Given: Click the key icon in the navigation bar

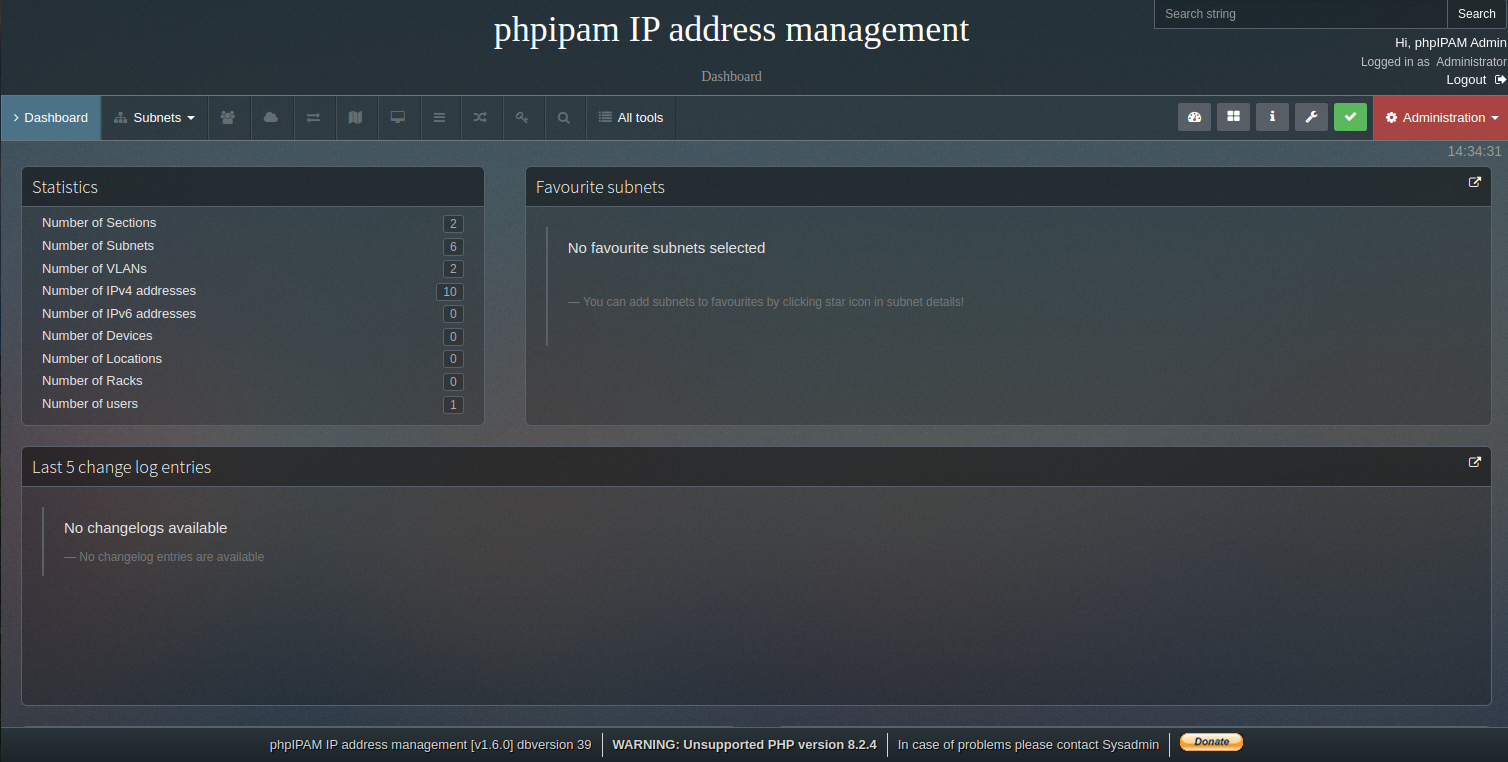Looking at the screenshot, I should [522, 118].
